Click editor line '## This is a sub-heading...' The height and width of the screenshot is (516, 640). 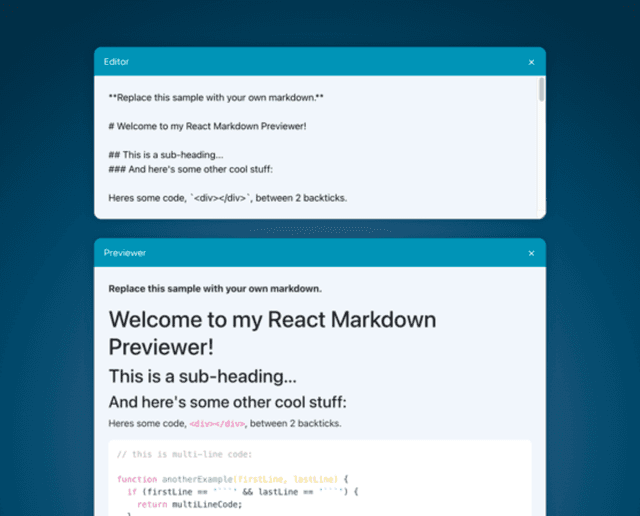point(166,155)
